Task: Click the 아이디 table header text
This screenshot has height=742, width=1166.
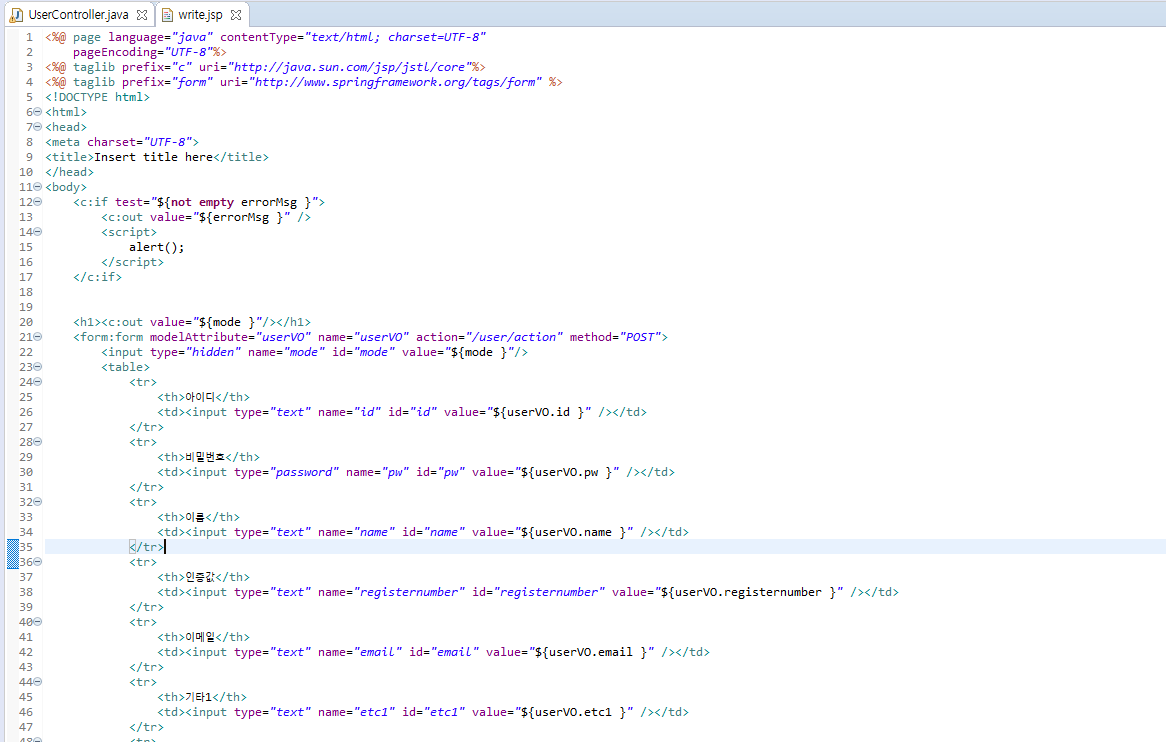Action: [200, 397]
